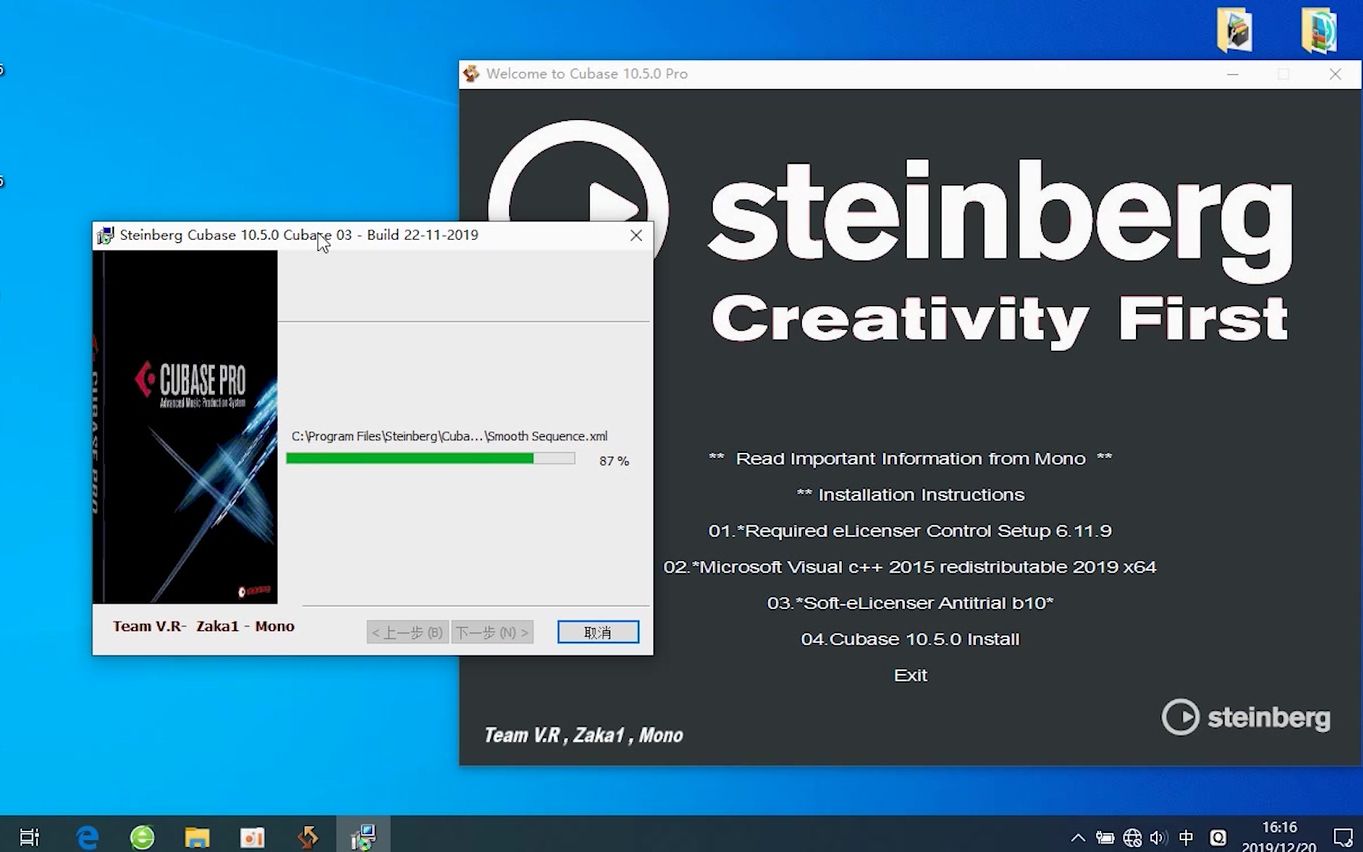The image size is (1363, 852).
Task: Open 'Read Important Information from Mono'
Action: tap(910, 459)
